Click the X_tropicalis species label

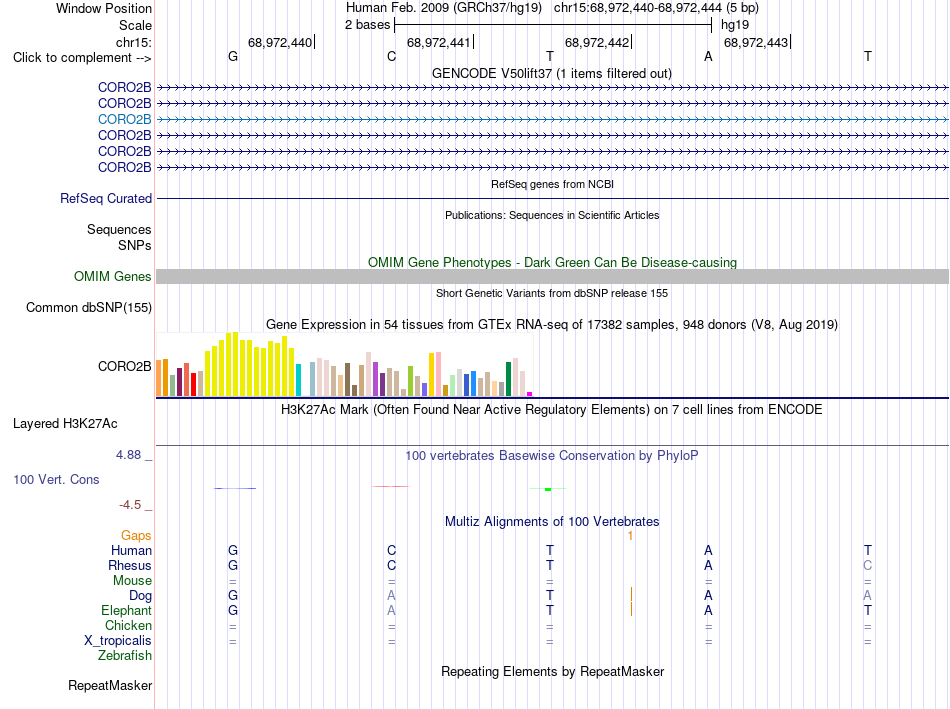pos(118,641)
